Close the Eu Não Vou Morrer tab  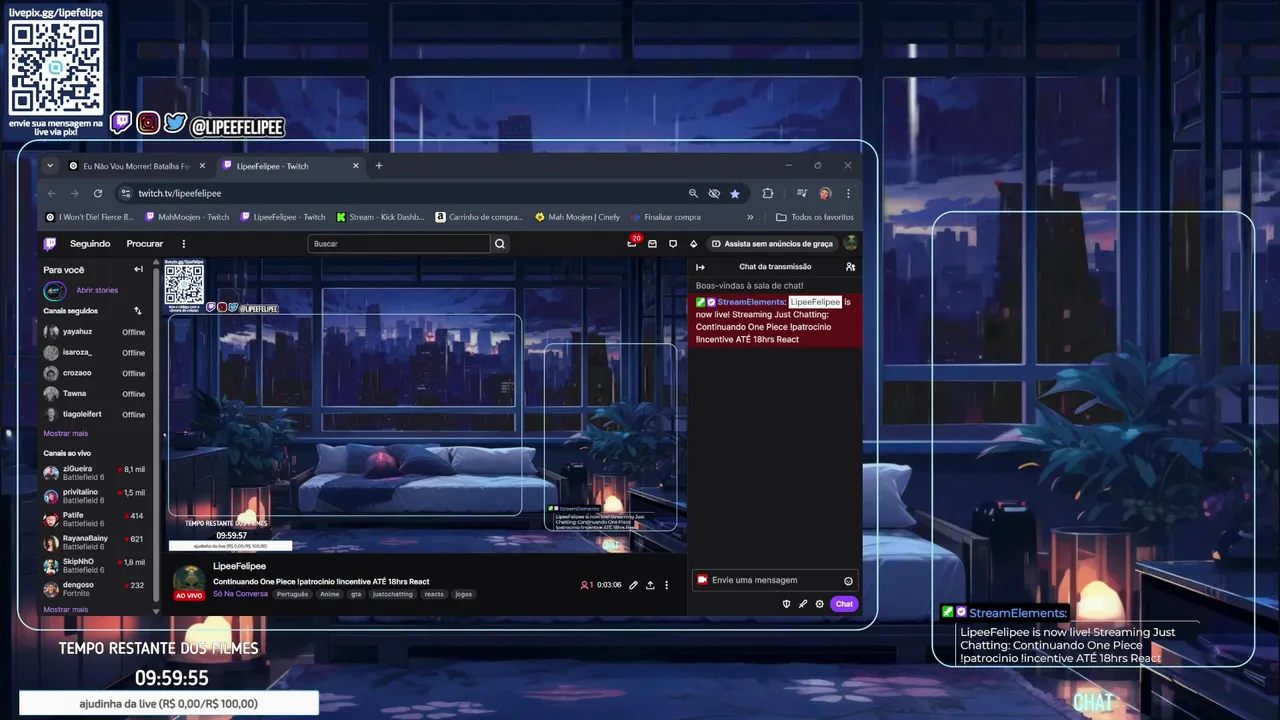(x=202, y=166)
